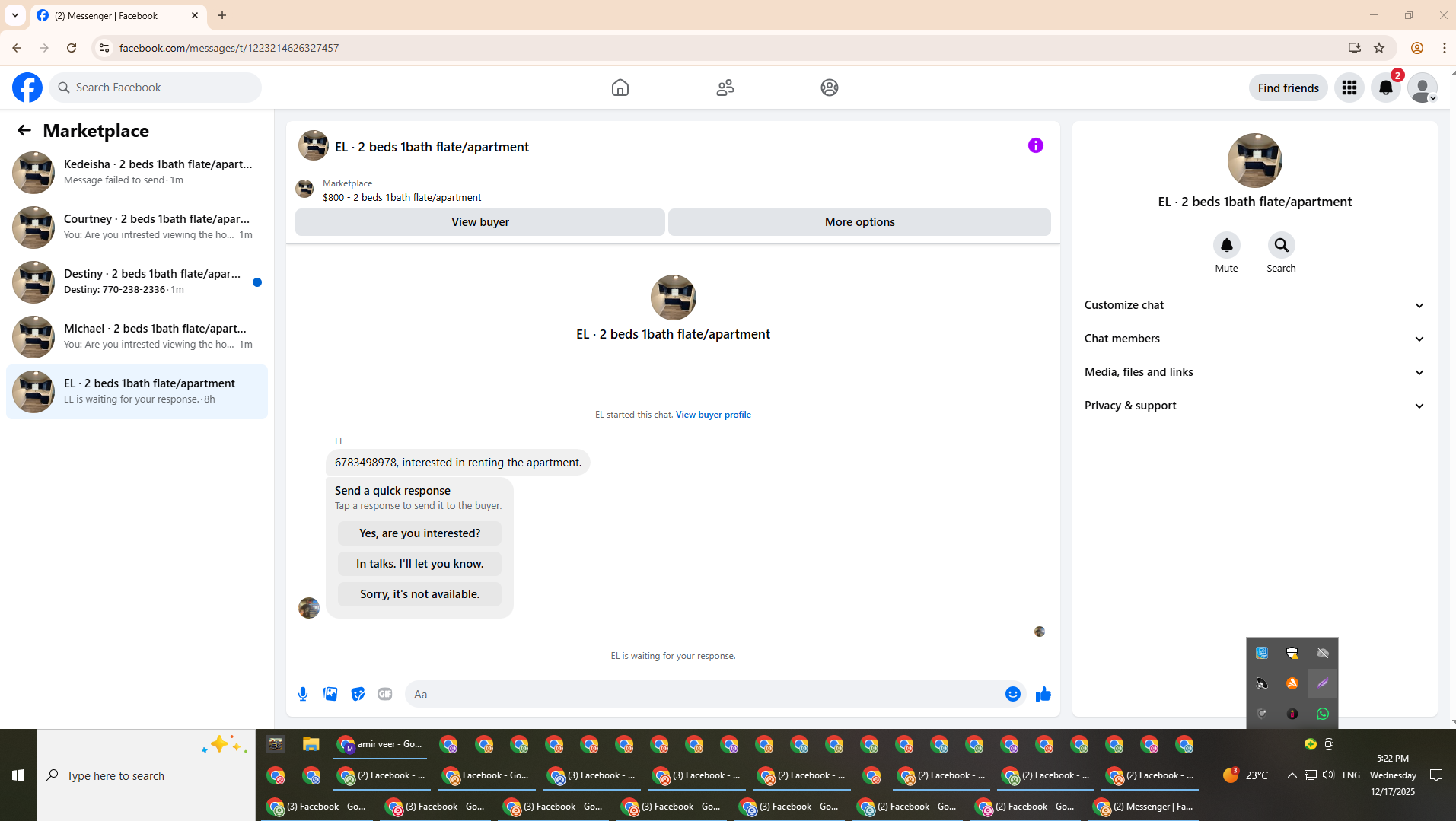Open the Destiny conversation
This screenshot has width=1456, height=821.
[137, 282]
